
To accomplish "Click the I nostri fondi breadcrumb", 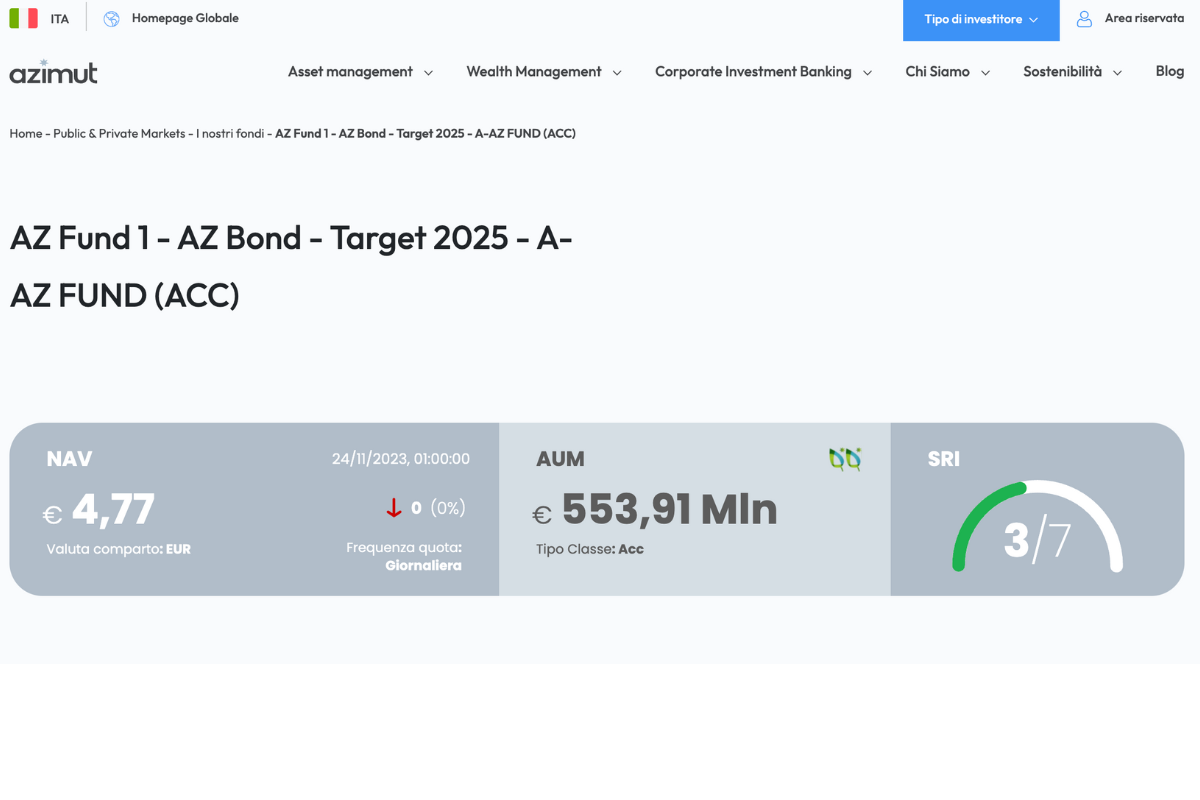I will click(230, 133).
